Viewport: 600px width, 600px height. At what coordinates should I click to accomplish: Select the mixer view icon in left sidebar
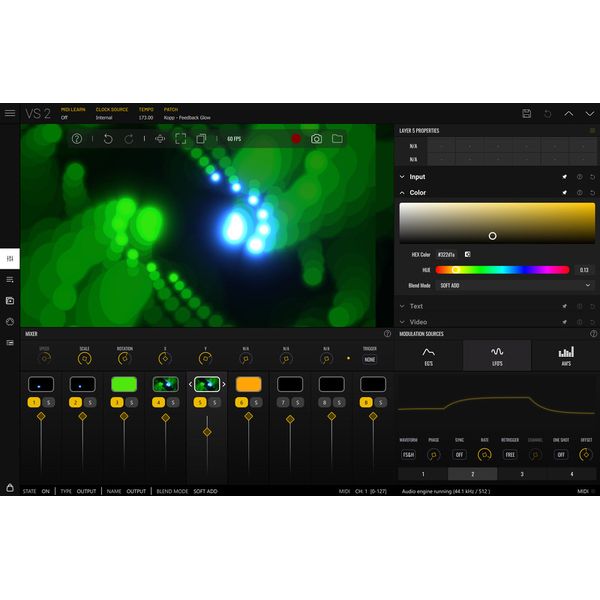coord(10,259)
